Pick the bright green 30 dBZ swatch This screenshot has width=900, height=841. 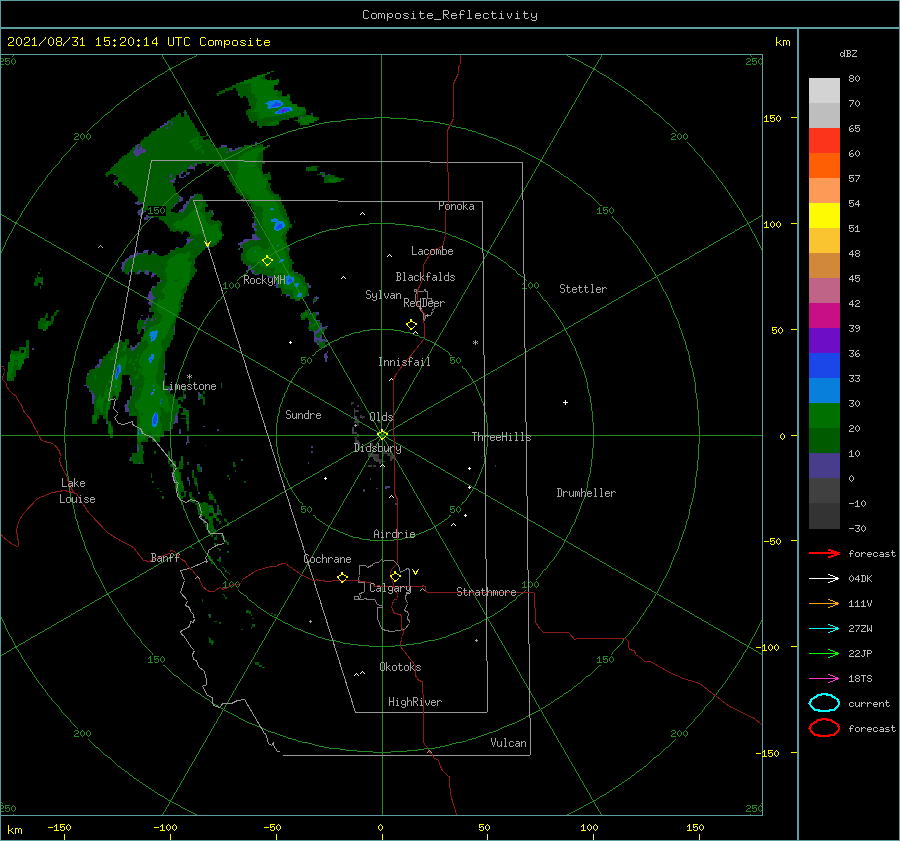pos(824,415)
